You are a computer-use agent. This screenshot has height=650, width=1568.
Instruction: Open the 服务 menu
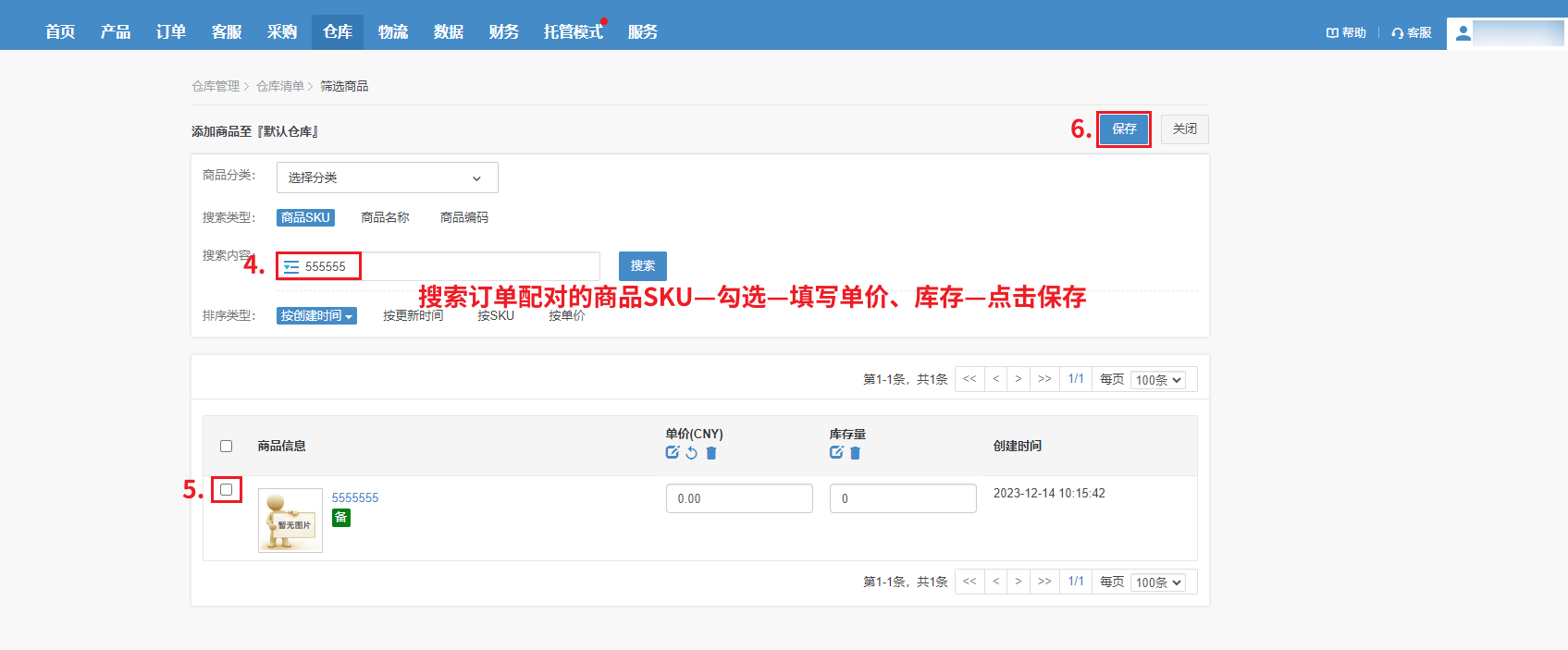pos(643,32)
